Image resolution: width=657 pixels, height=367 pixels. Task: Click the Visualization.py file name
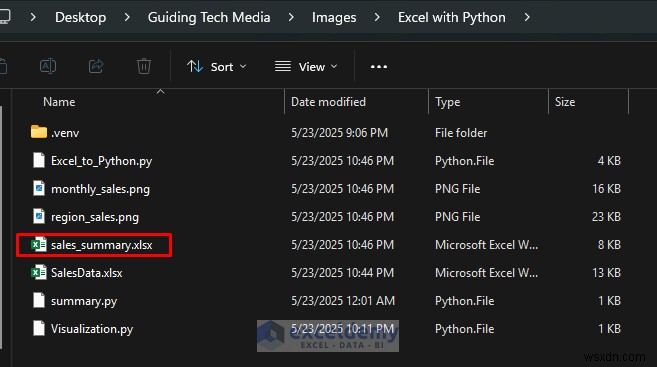click(92, 329)
